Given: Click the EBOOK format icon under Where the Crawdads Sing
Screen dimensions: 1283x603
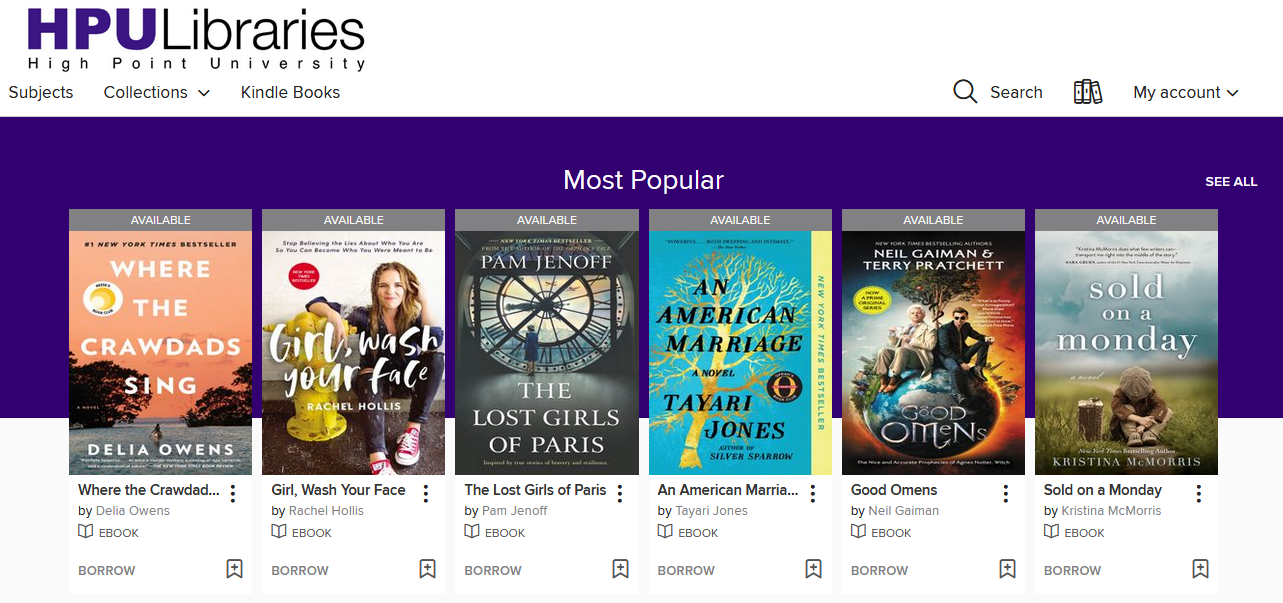Looking at the screenshot, I should tap(85, 532).
